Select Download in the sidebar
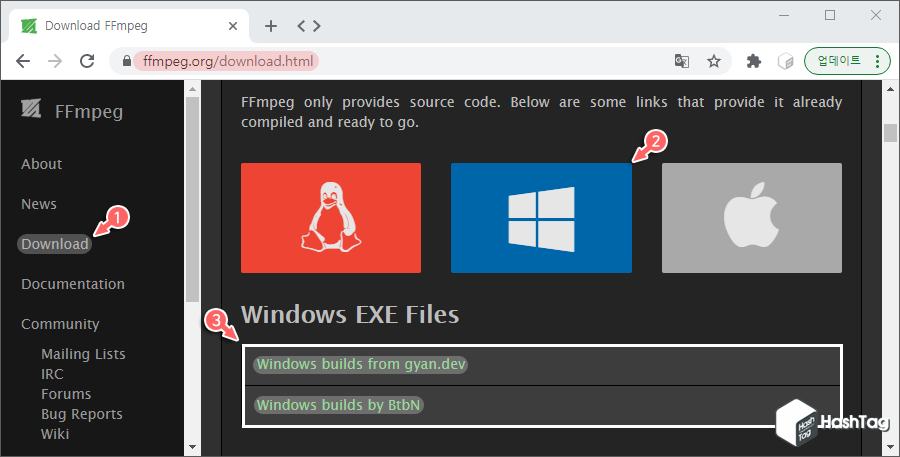The width and height of the screenshot is (900, 457). (x=55, y=244)
